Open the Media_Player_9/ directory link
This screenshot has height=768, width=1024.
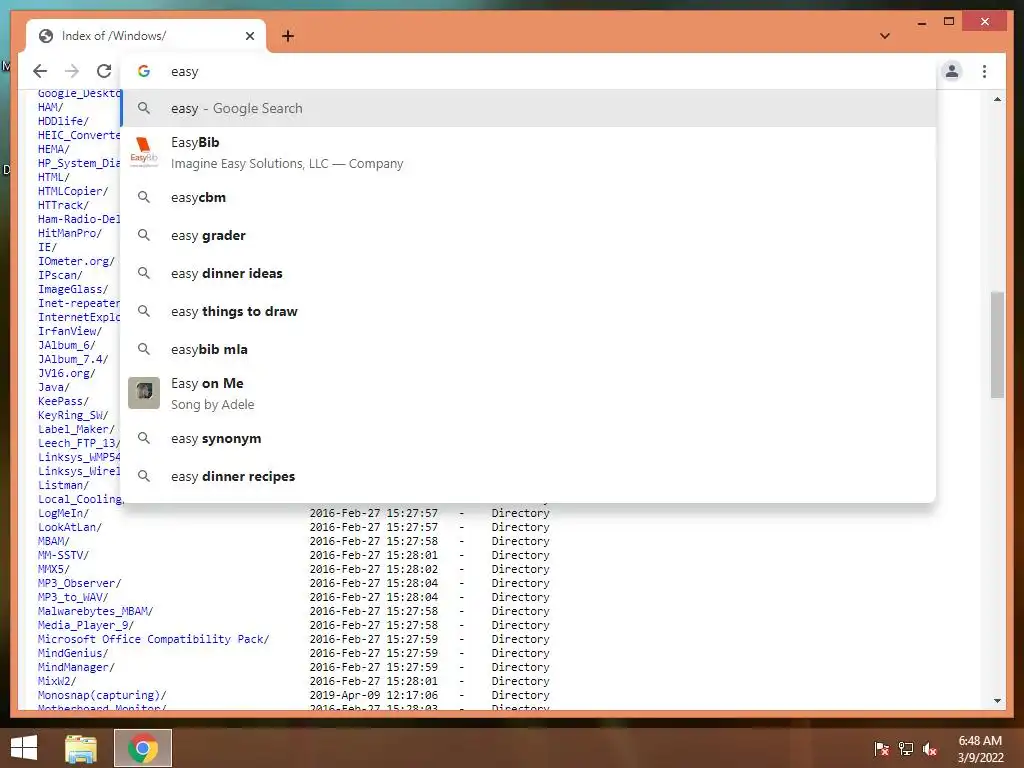tap(86, 625)
